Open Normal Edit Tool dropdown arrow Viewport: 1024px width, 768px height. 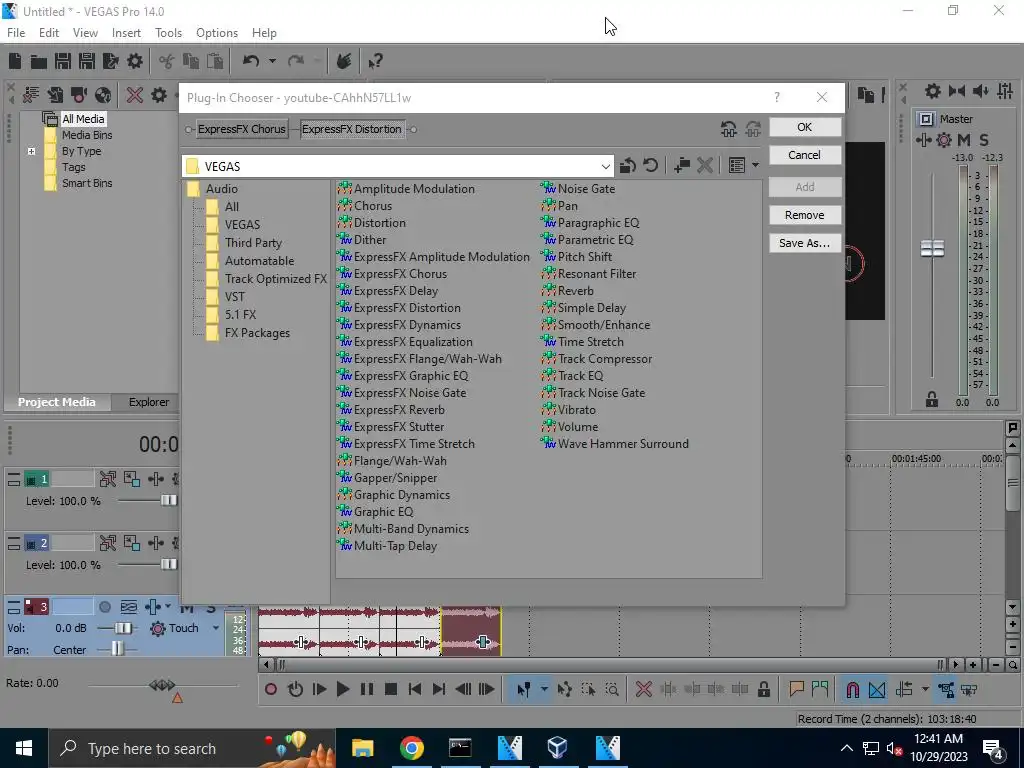coord(544,689)
